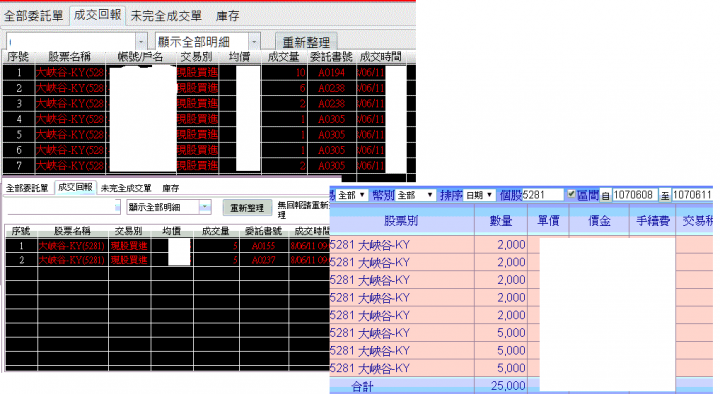Click 股票別 column header
720x394 pixels.
(401, 221)
